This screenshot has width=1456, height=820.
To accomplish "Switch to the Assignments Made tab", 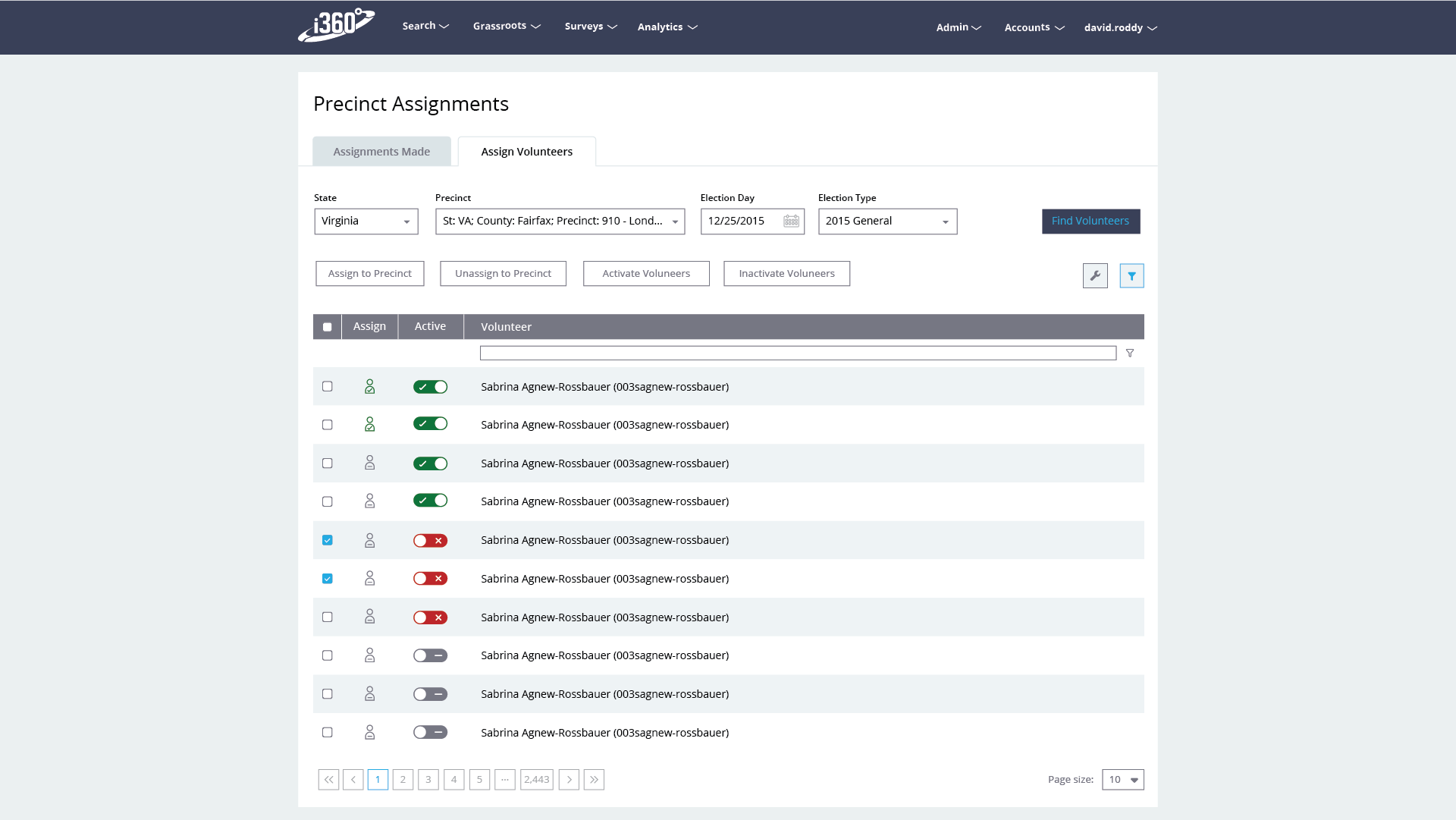I will [381, 152].
